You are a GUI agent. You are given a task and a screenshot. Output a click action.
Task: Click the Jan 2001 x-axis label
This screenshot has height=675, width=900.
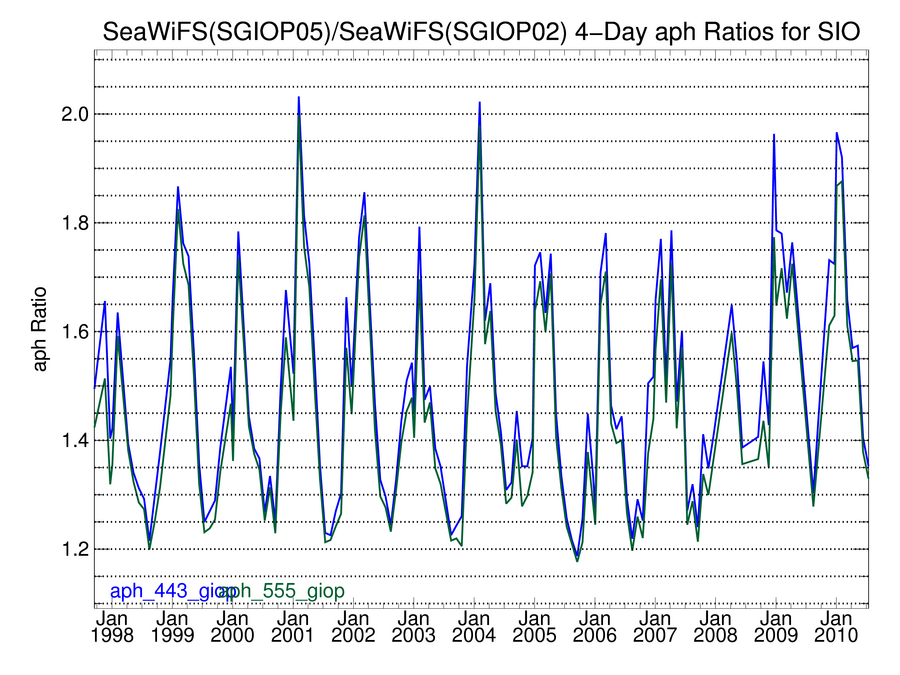pyautogui.click(x=293, y=627)
